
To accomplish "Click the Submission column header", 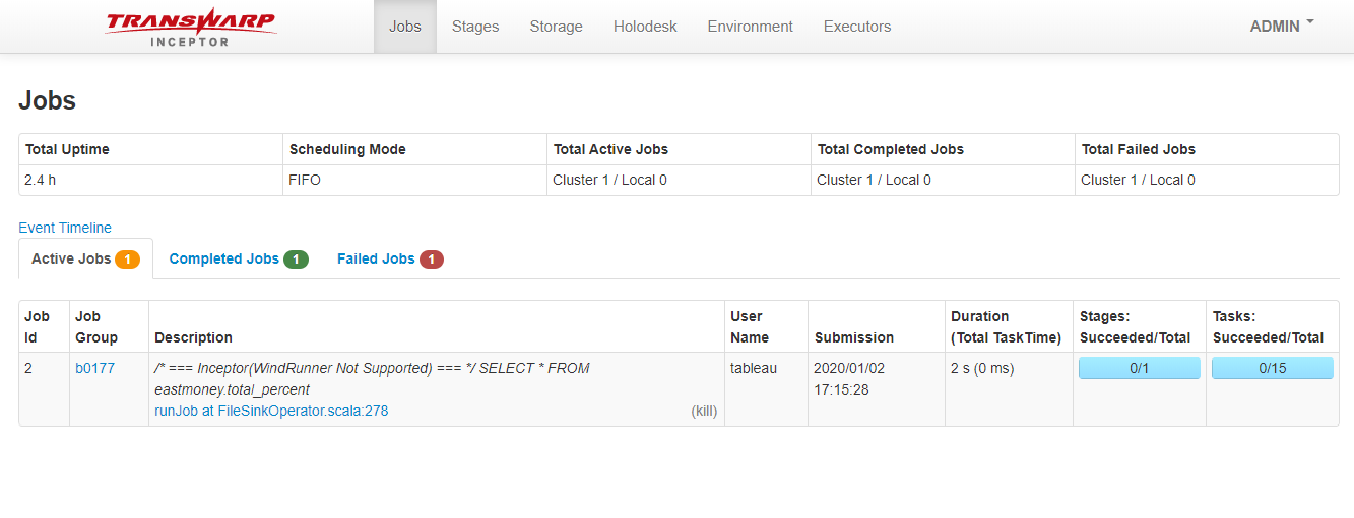I will [854, 337].
